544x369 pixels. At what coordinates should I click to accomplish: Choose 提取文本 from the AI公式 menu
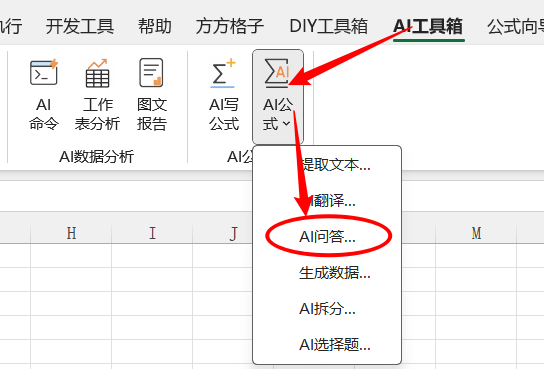[328, 164]
